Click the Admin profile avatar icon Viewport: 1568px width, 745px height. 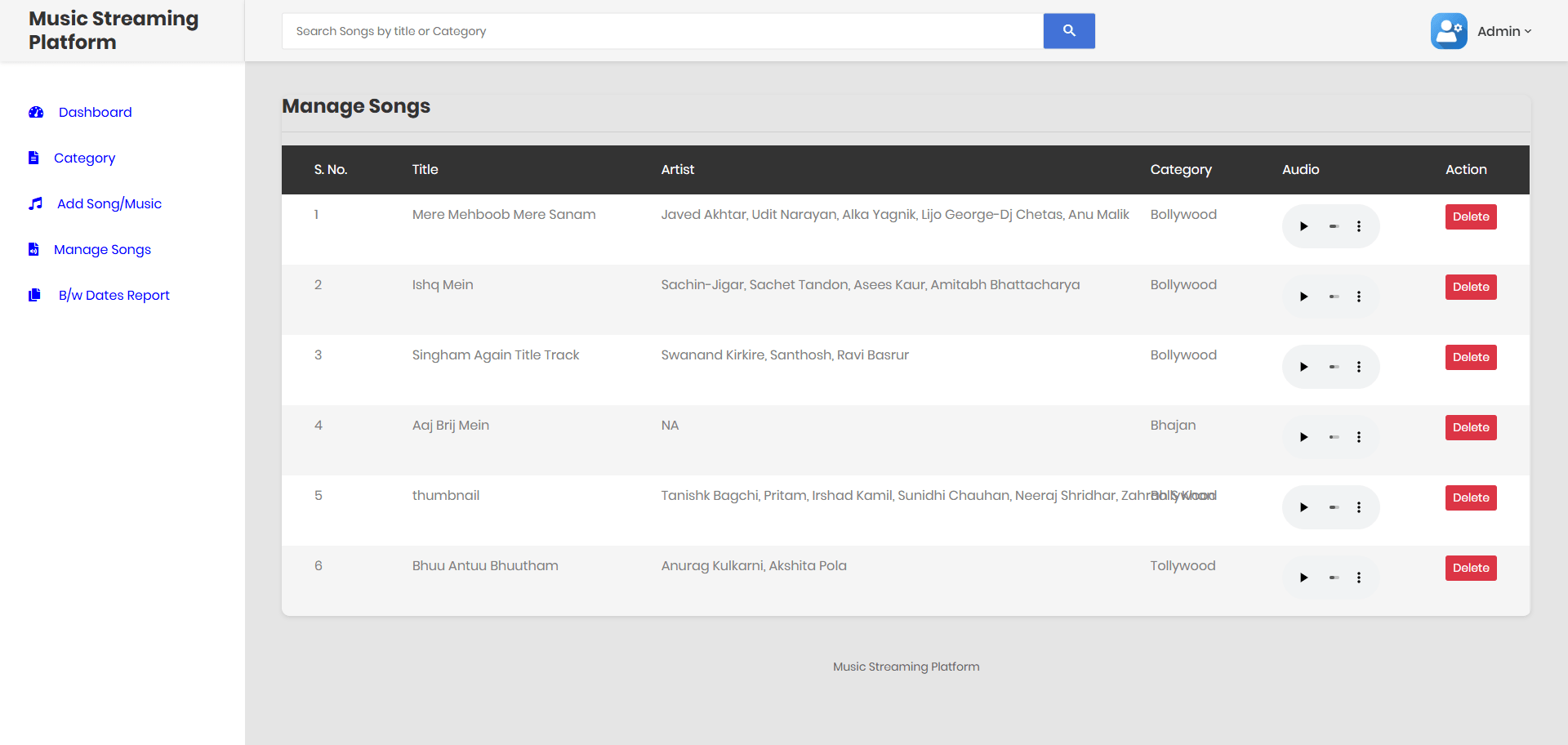[x=1449, y=30]
